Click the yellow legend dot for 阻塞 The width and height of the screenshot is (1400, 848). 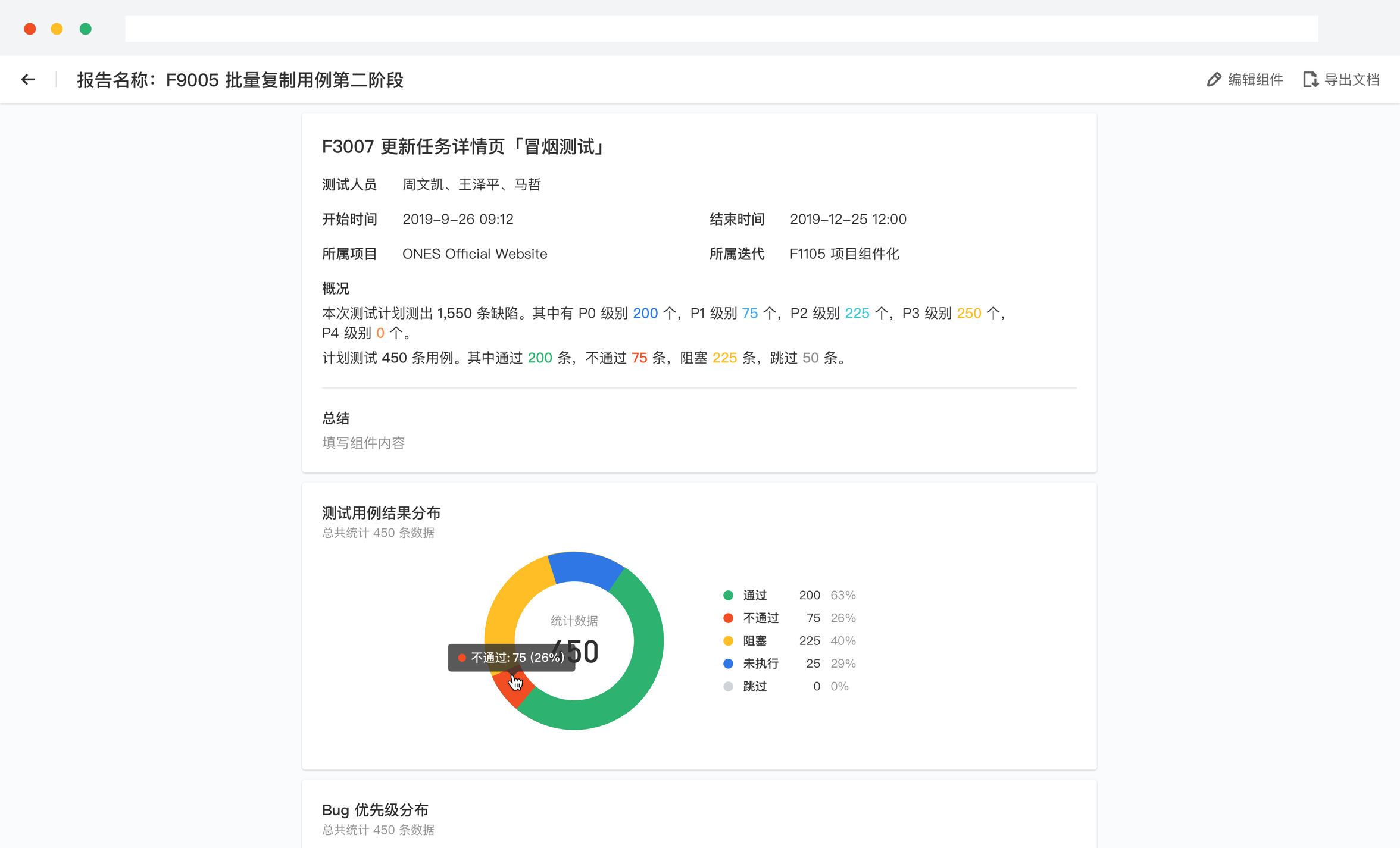tap(729, 640)
